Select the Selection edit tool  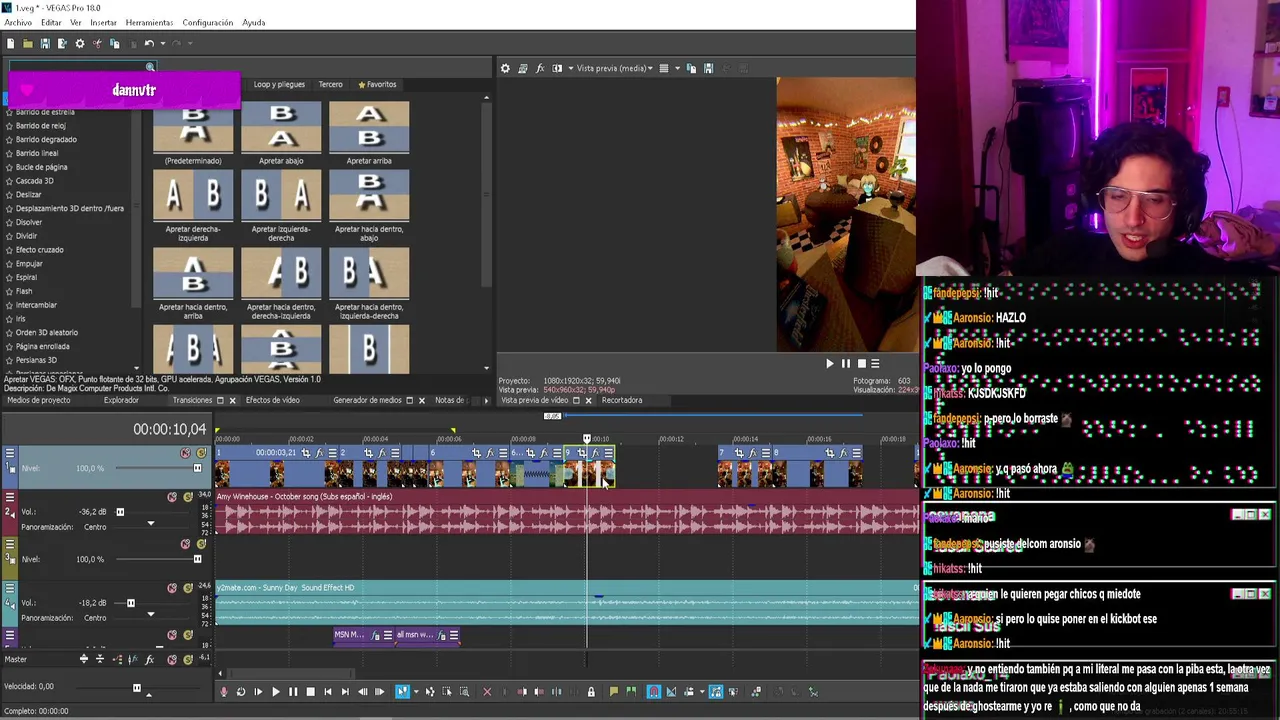tap(447, 691)
